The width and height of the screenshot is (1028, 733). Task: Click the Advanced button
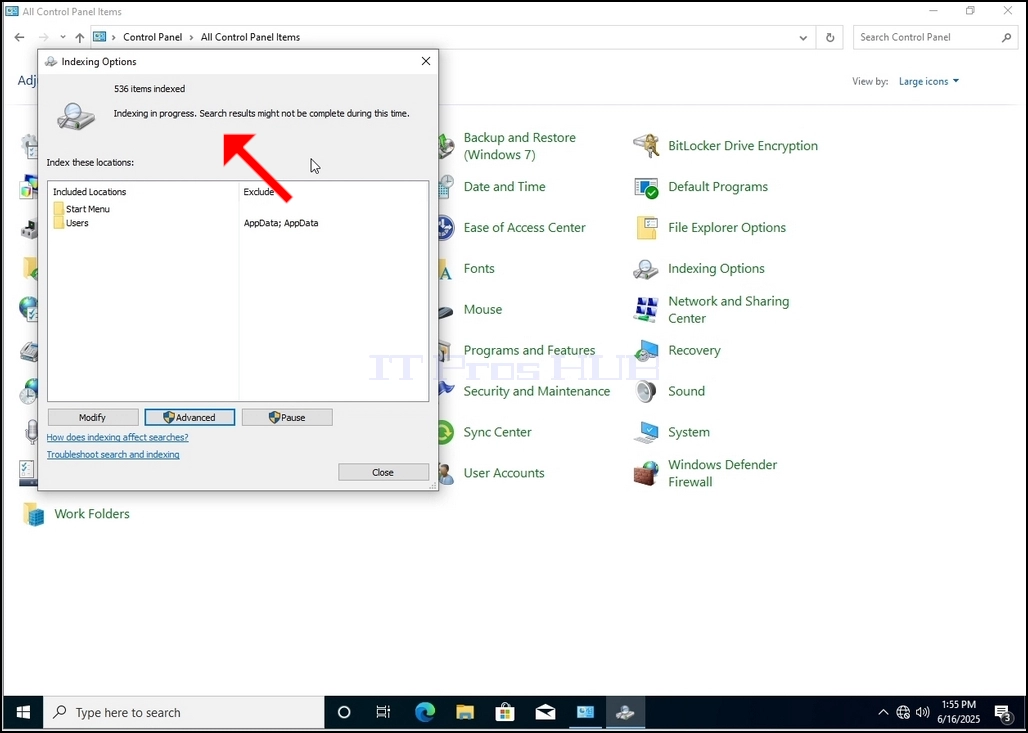pyautogui.click(x=189, y=418)
